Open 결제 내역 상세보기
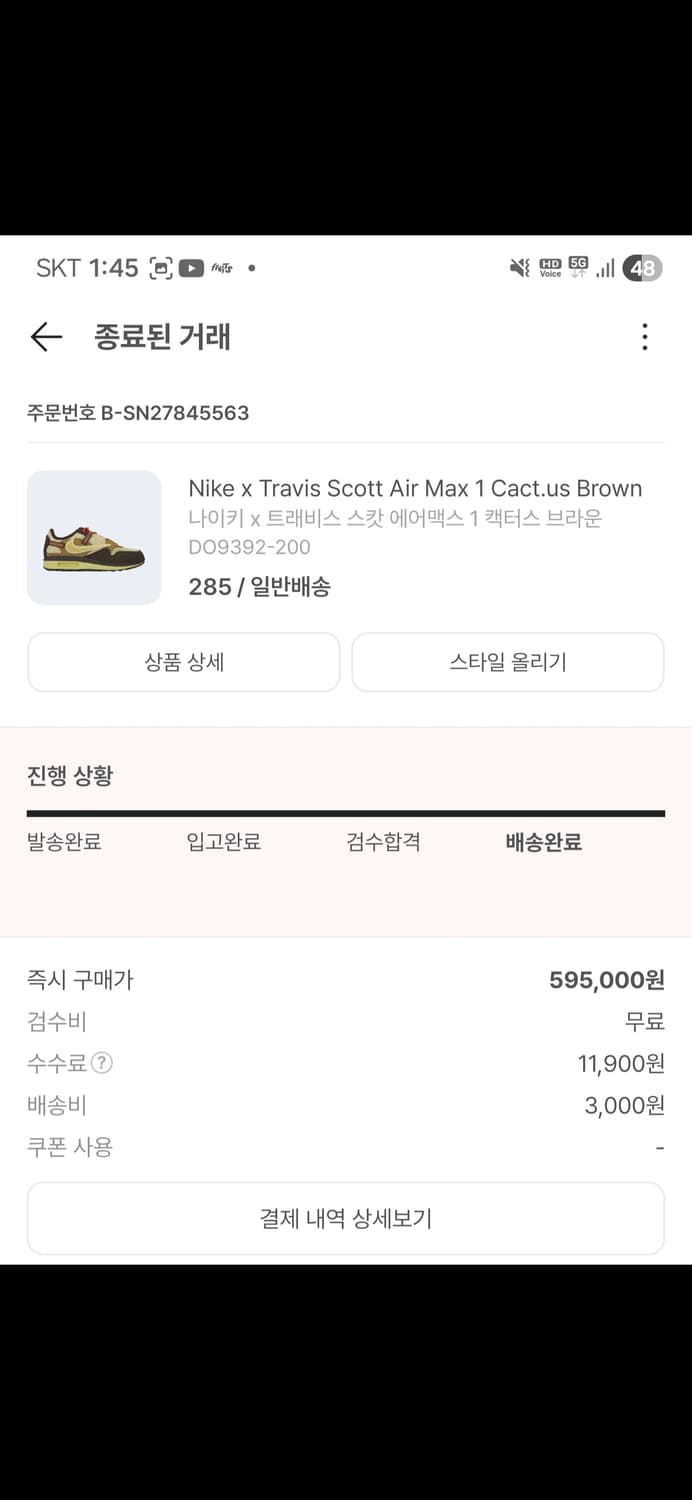This screenshot has width=692, height=1500. (345, 1218)
